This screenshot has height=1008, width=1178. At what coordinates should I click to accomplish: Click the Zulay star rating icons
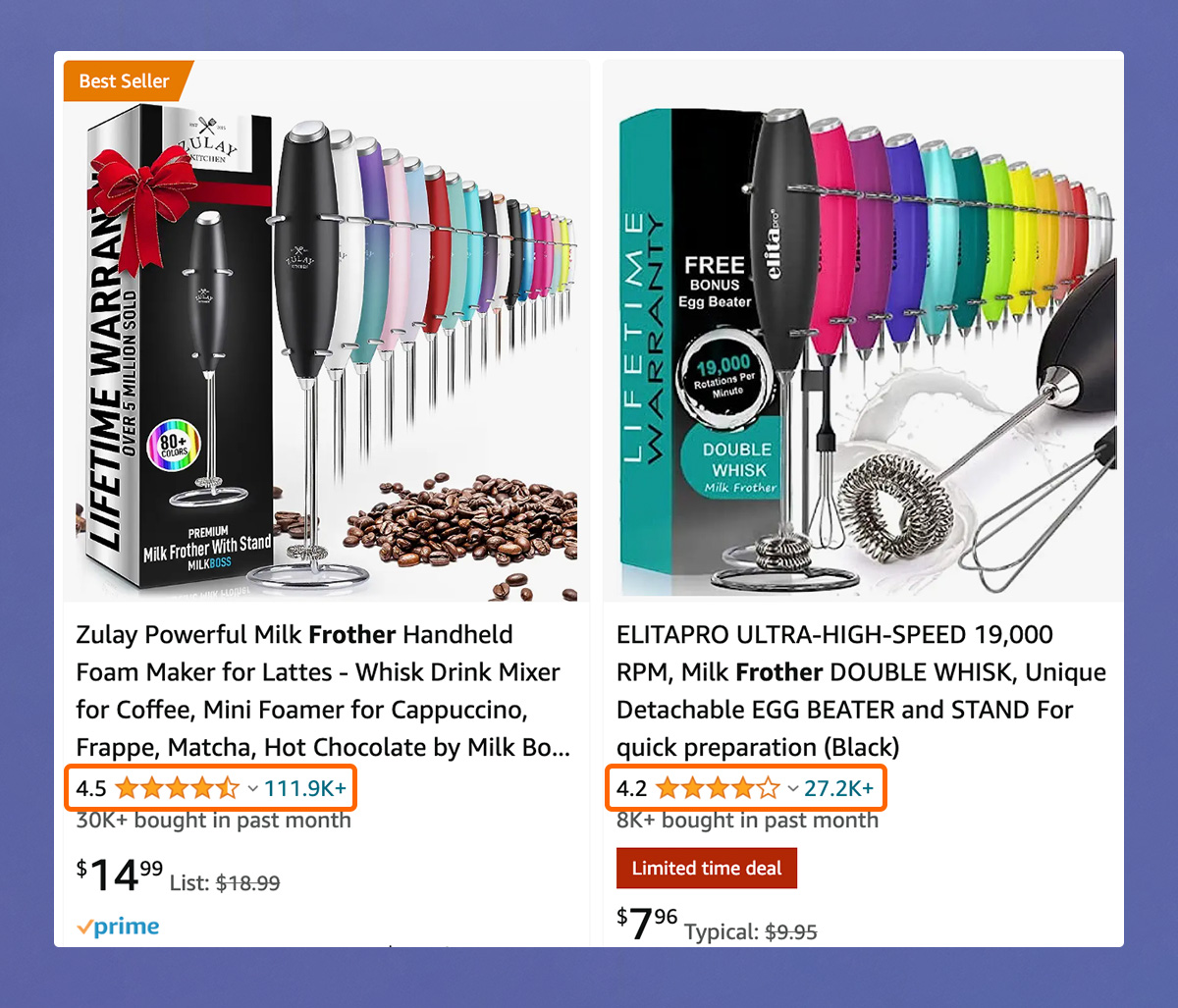178,788
